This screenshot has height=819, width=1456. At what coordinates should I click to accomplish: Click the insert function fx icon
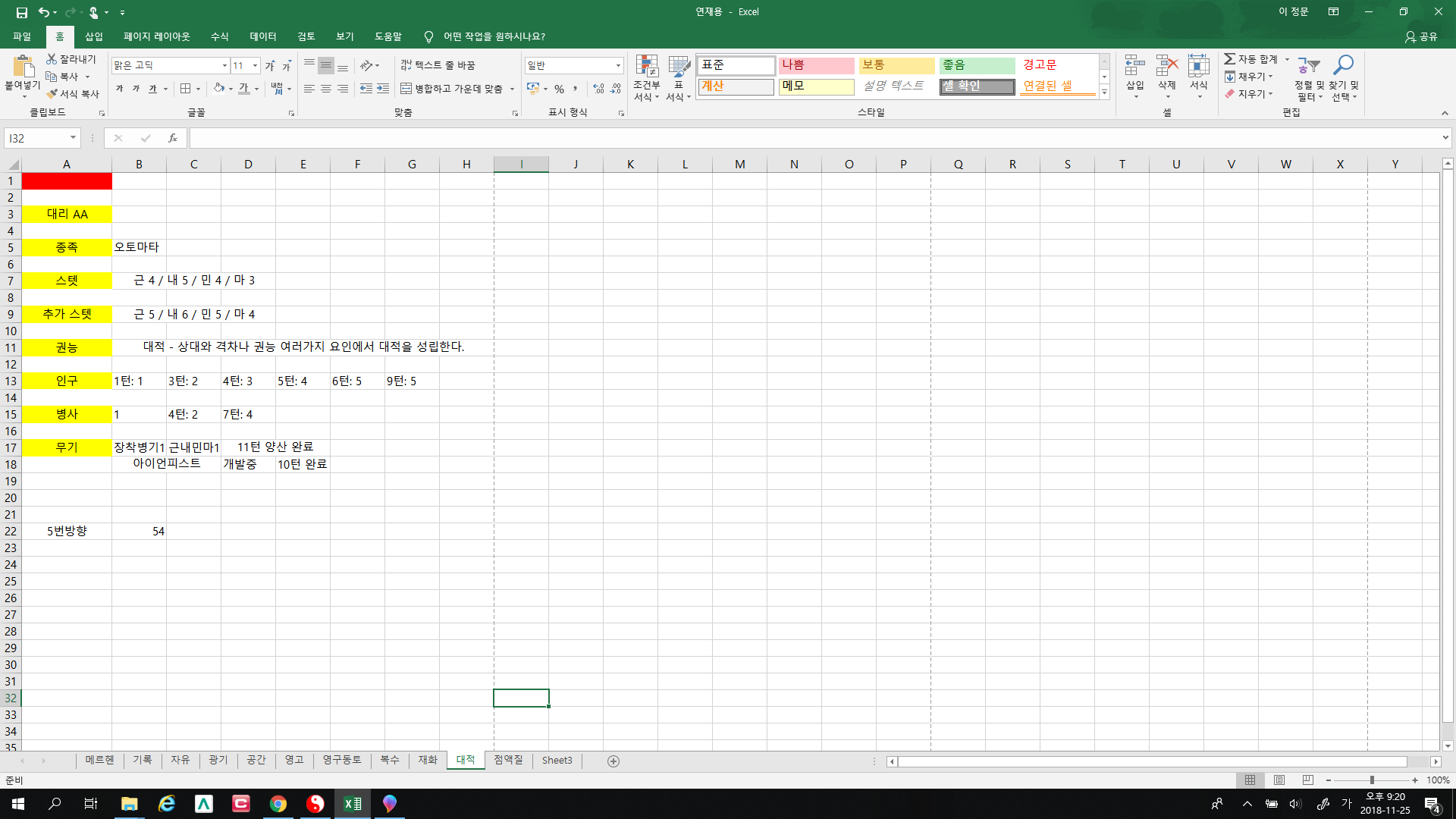tap(173, 138)
